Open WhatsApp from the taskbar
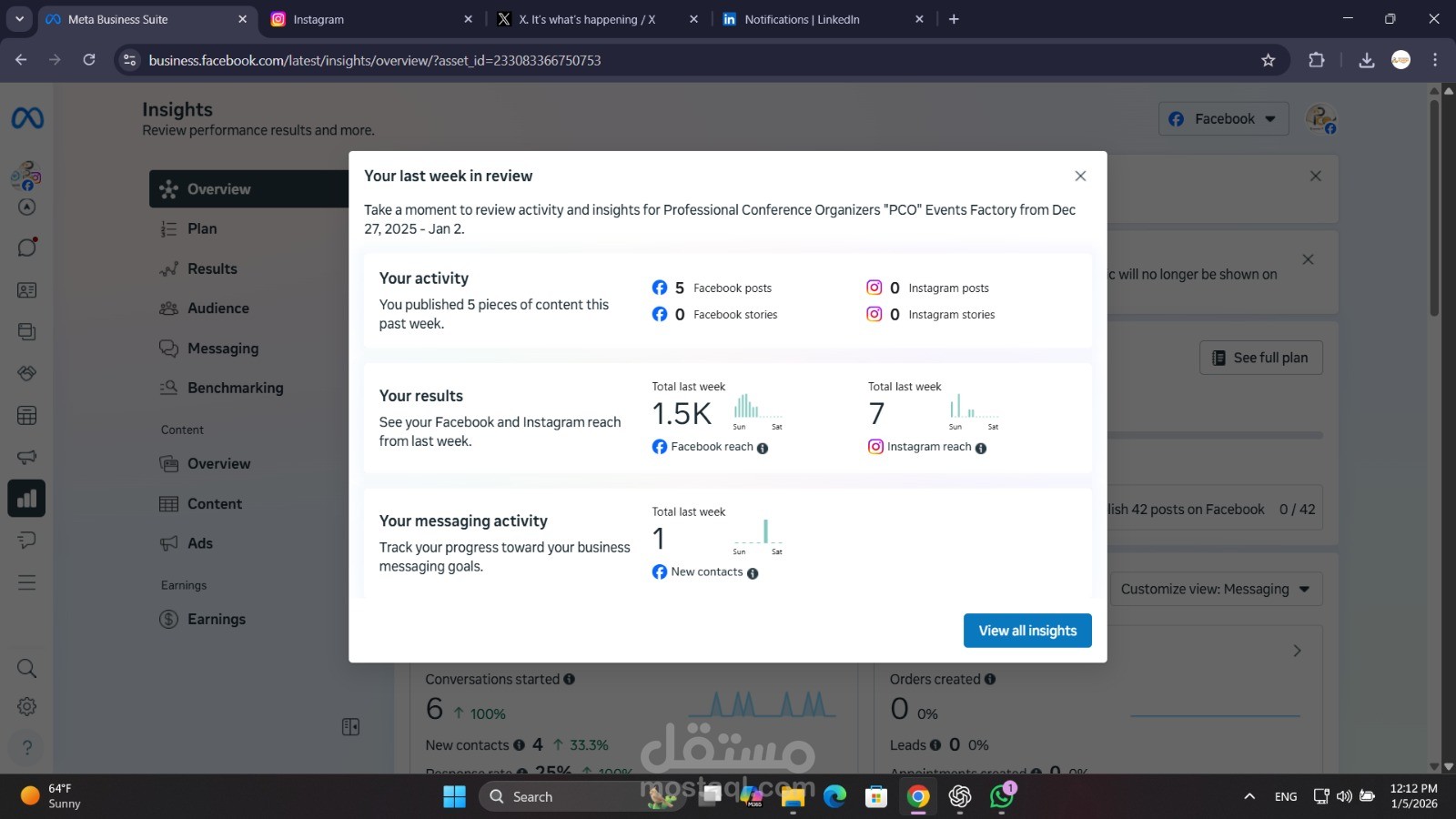This screenshot has width=1456, height=819. click(x=1002, y=796)
